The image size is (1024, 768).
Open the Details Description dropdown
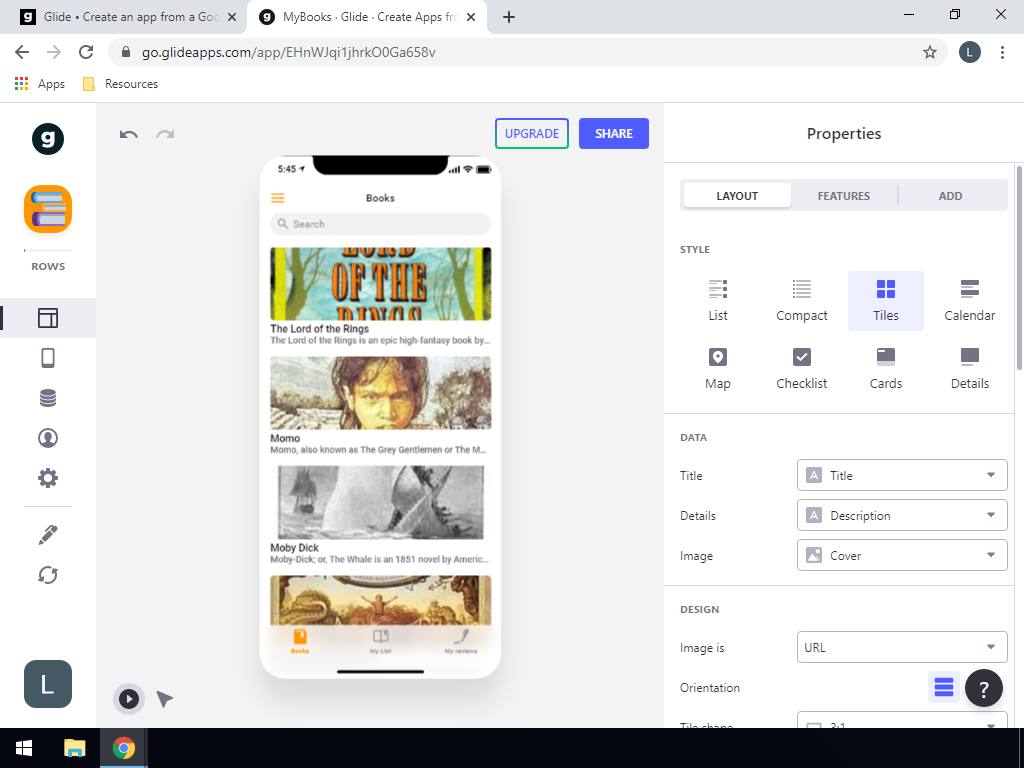pyautogui.click(x=902, y=515)
